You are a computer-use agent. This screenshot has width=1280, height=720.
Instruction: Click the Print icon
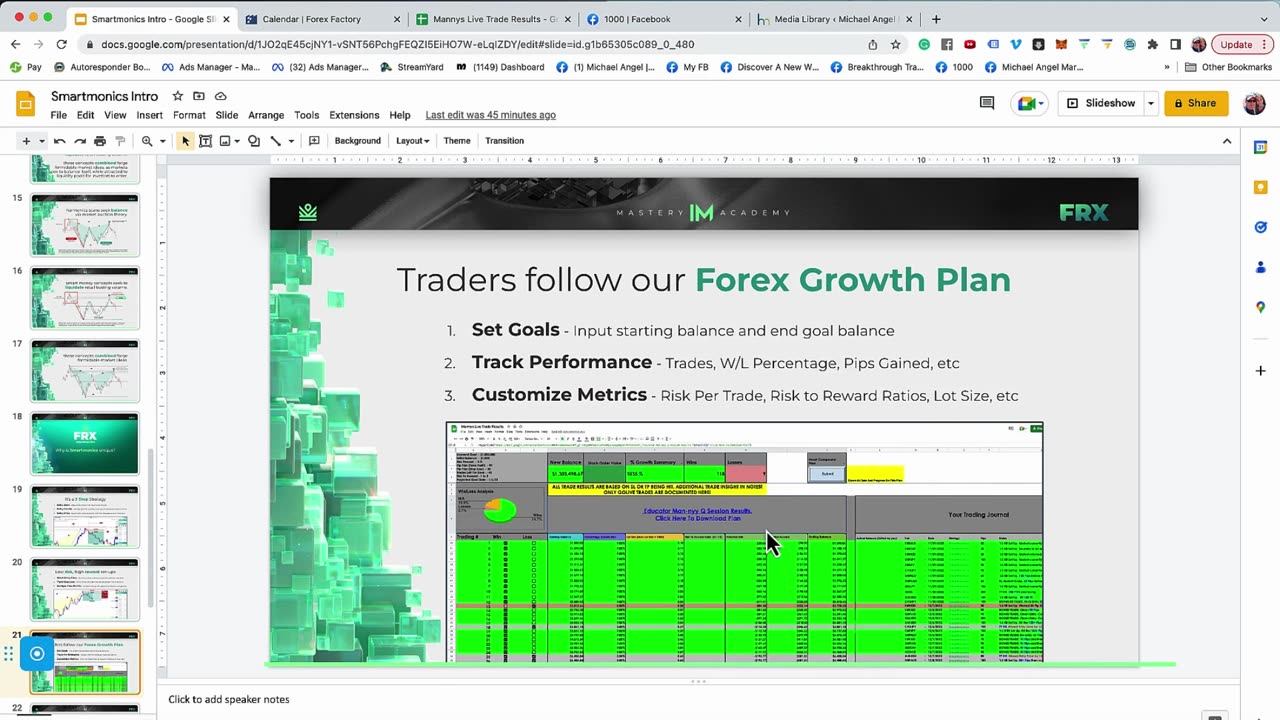click(x=100, y=141)
